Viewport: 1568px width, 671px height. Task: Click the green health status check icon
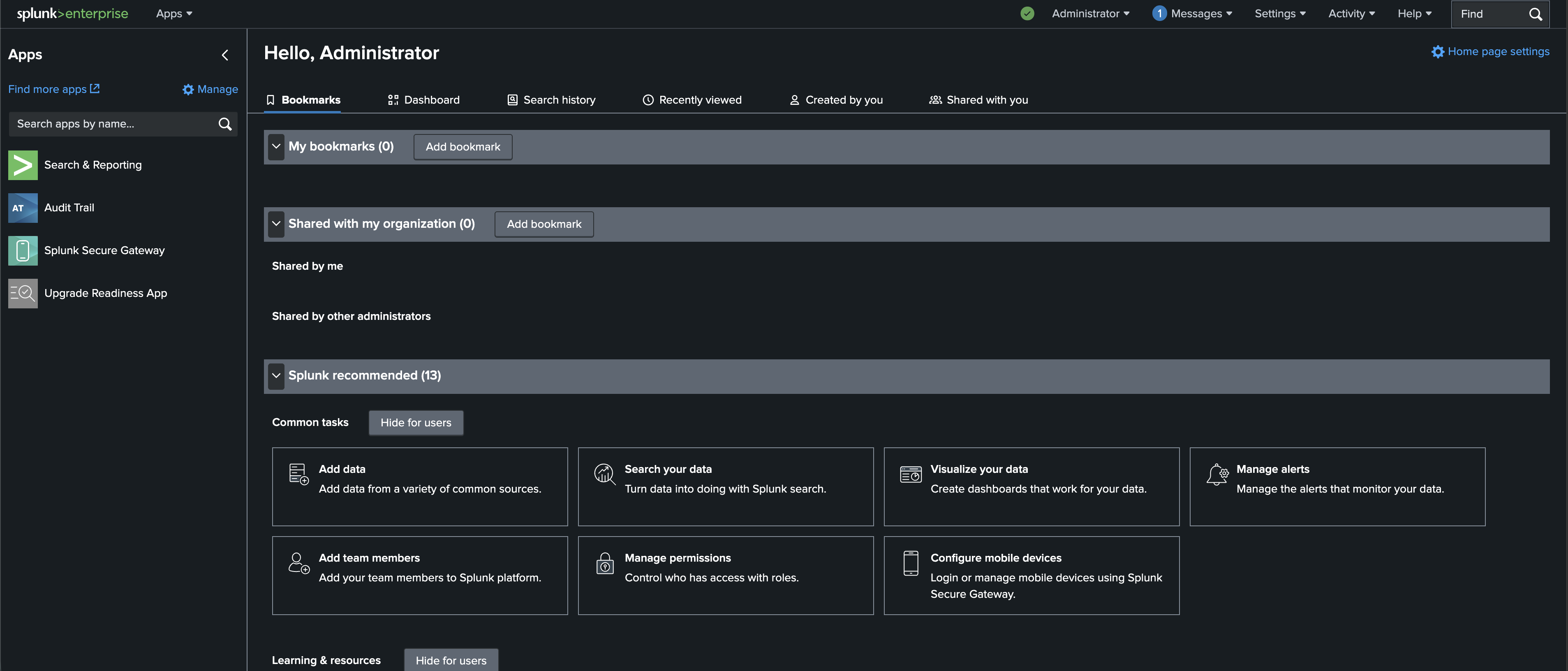pyautogui.click(x=1027, y=14)
